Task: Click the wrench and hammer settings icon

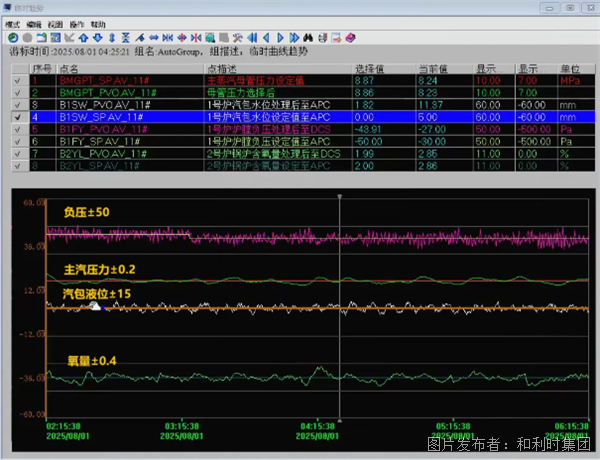Action: click(237, 38)
